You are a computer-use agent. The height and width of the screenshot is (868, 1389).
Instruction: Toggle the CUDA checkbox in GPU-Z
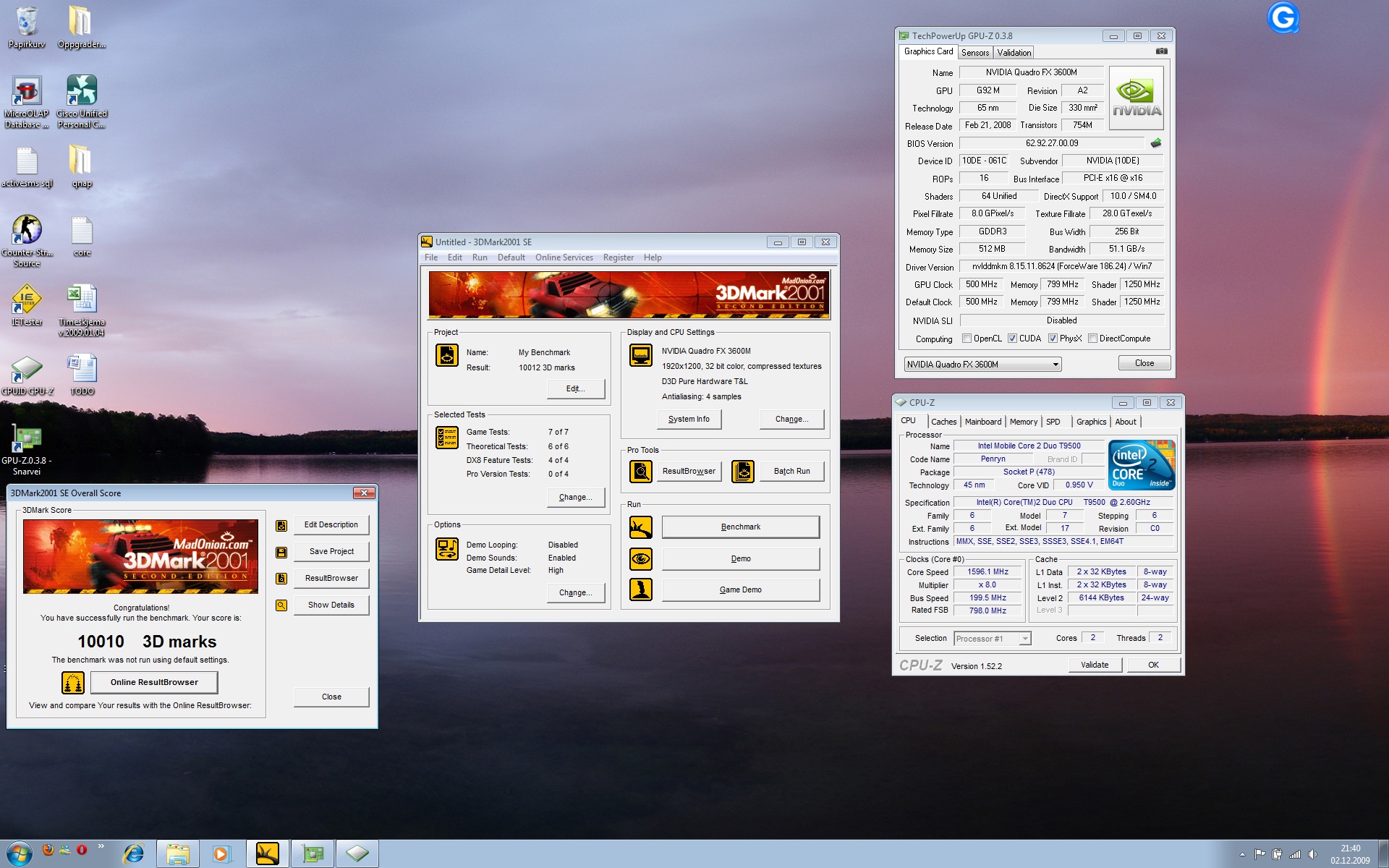click(1013, 339)
